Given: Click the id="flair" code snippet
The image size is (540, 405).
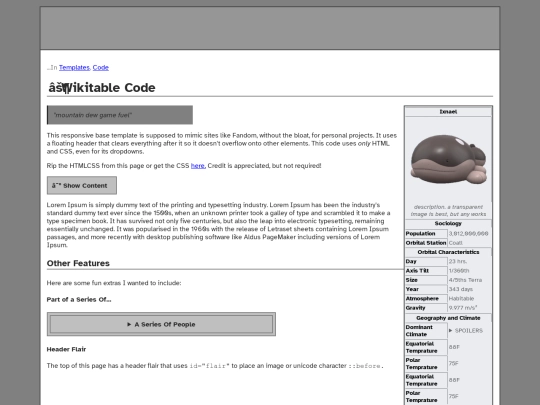Looking at the screenshot, I should click(x=209, y=366).
